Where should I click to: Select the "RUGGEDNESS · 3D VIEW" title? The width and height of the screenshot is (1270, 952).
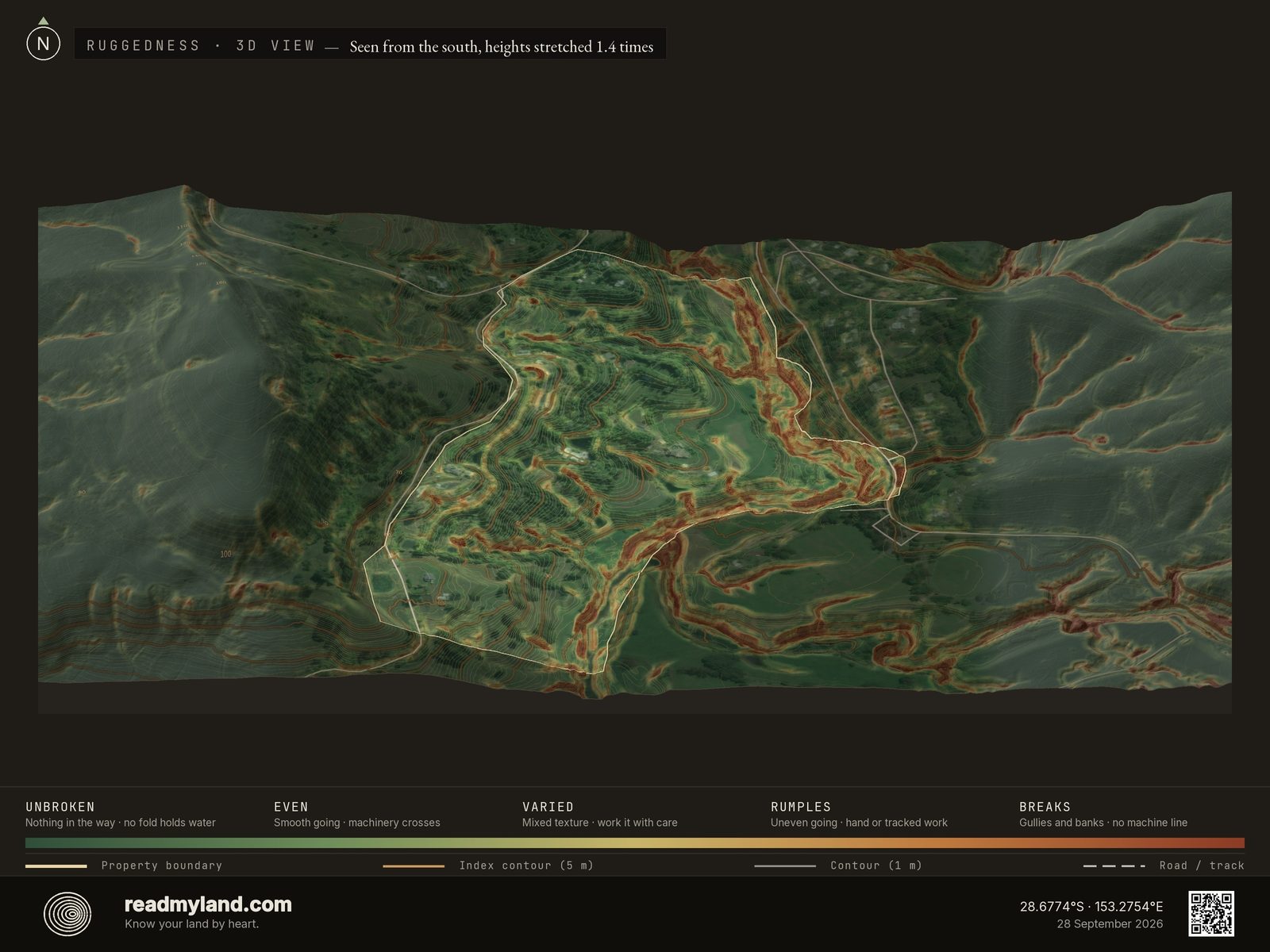[201, 46]
